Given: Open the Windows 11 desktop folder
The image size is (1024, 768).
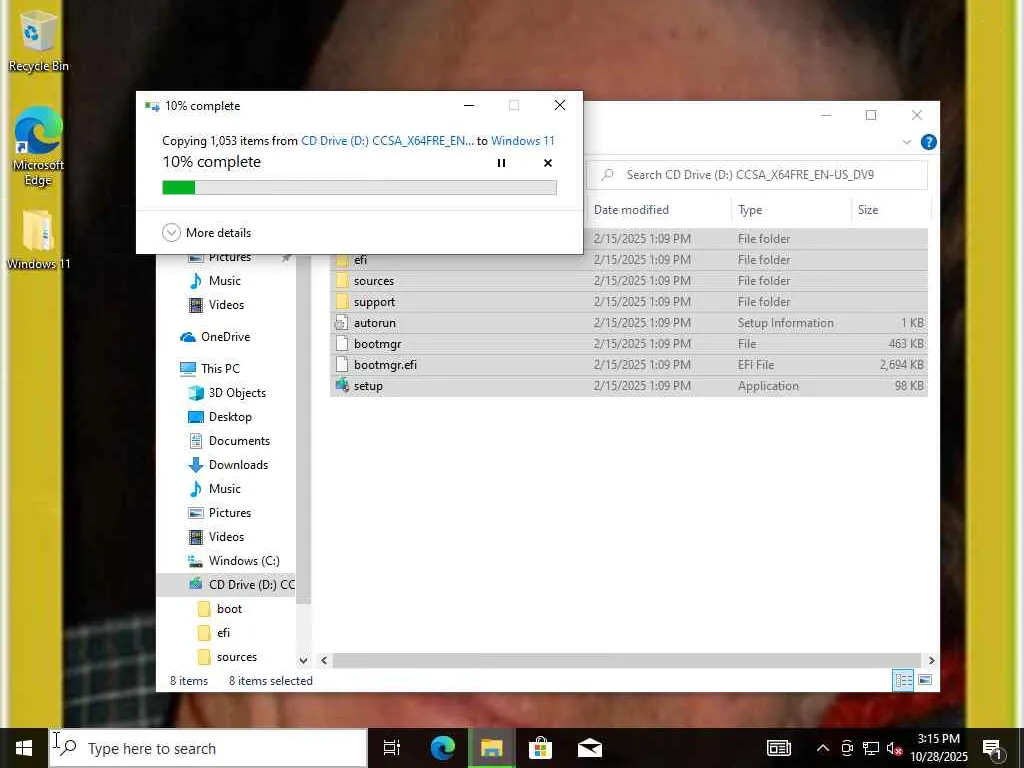Looking at the screenshot, I should point(38,239).
